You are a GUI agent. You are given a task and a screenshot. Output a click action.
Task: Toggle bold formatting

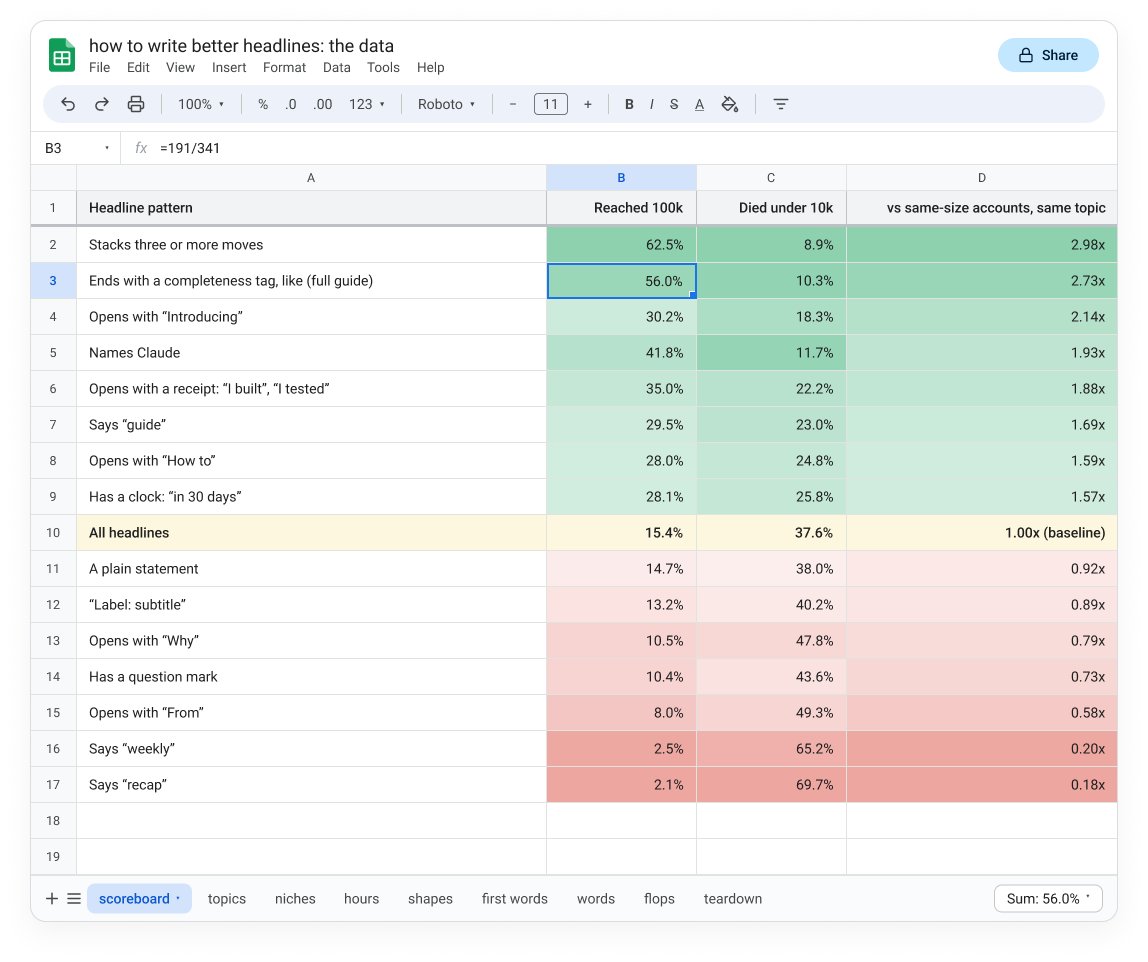(629, 104)
